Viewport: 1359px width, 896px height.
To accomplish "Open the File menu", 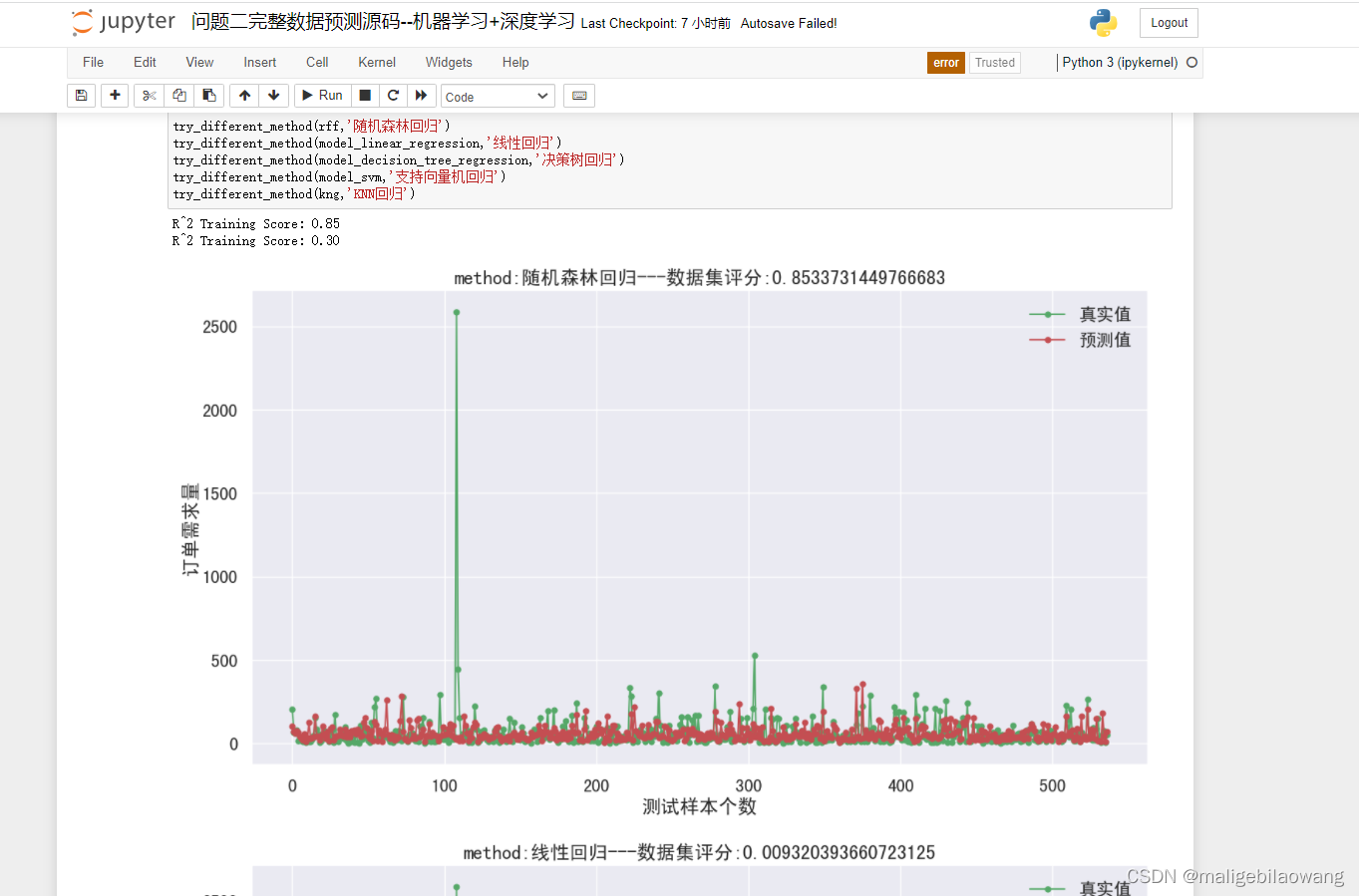I will pyautogui.click(x=93, y=62).
